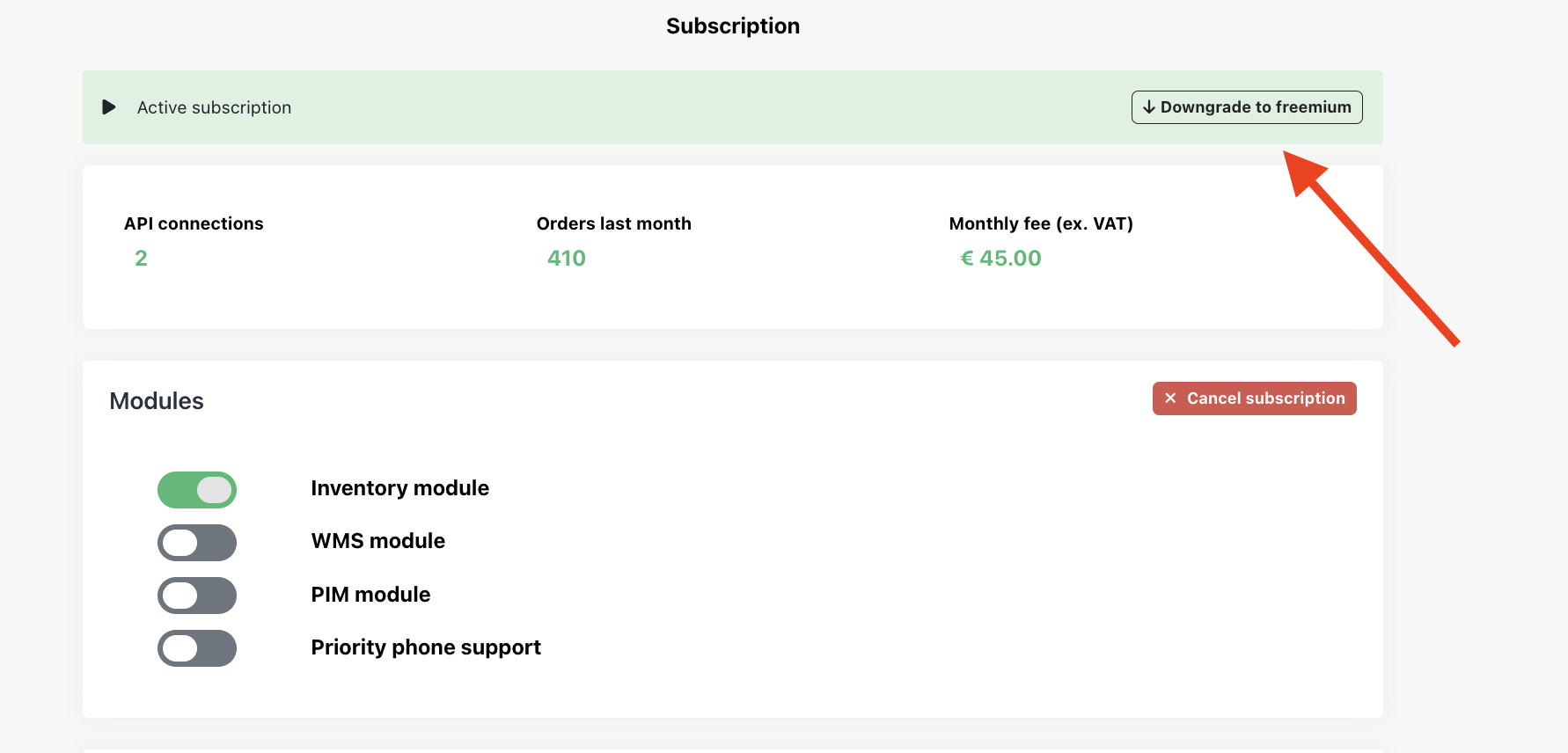Click the API connections value 2
This screenshot has height=753, width=1568.
(141, 259)
